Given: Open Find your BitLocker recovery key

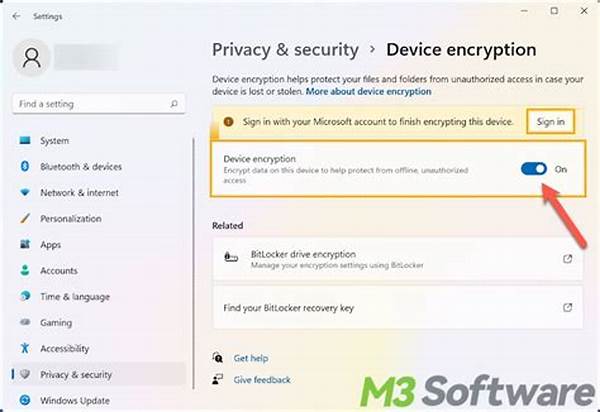Looking at the screenshot, I should click(289, 307).
